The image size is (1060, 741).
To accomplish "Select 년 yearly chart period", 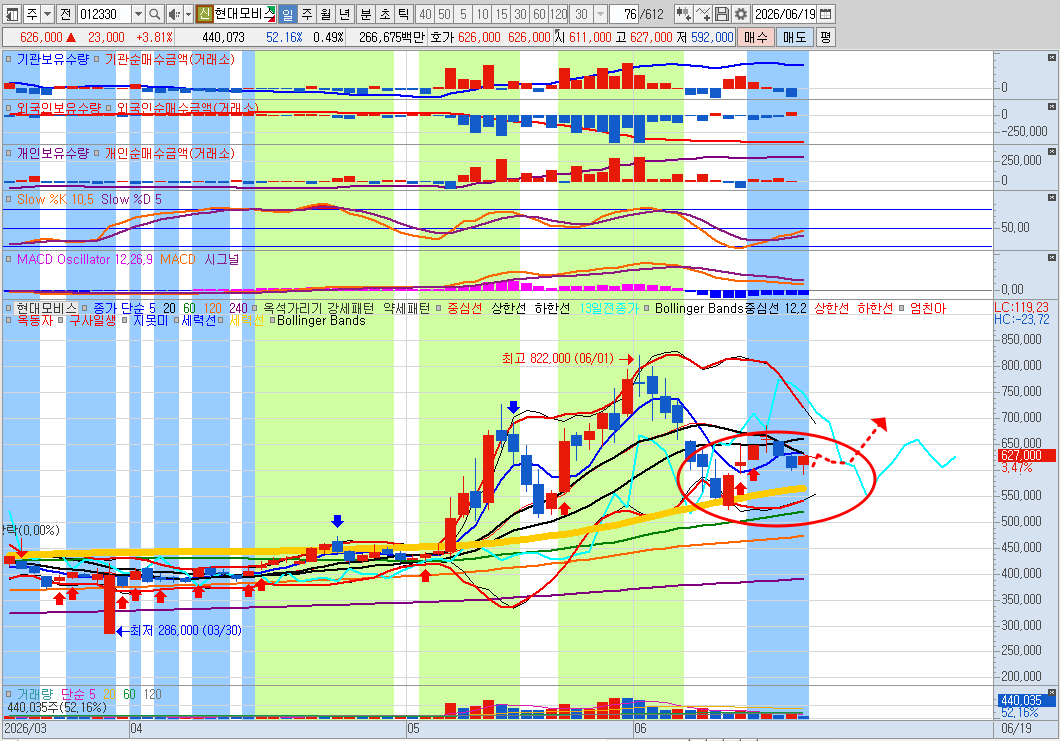I will (345, 14).
